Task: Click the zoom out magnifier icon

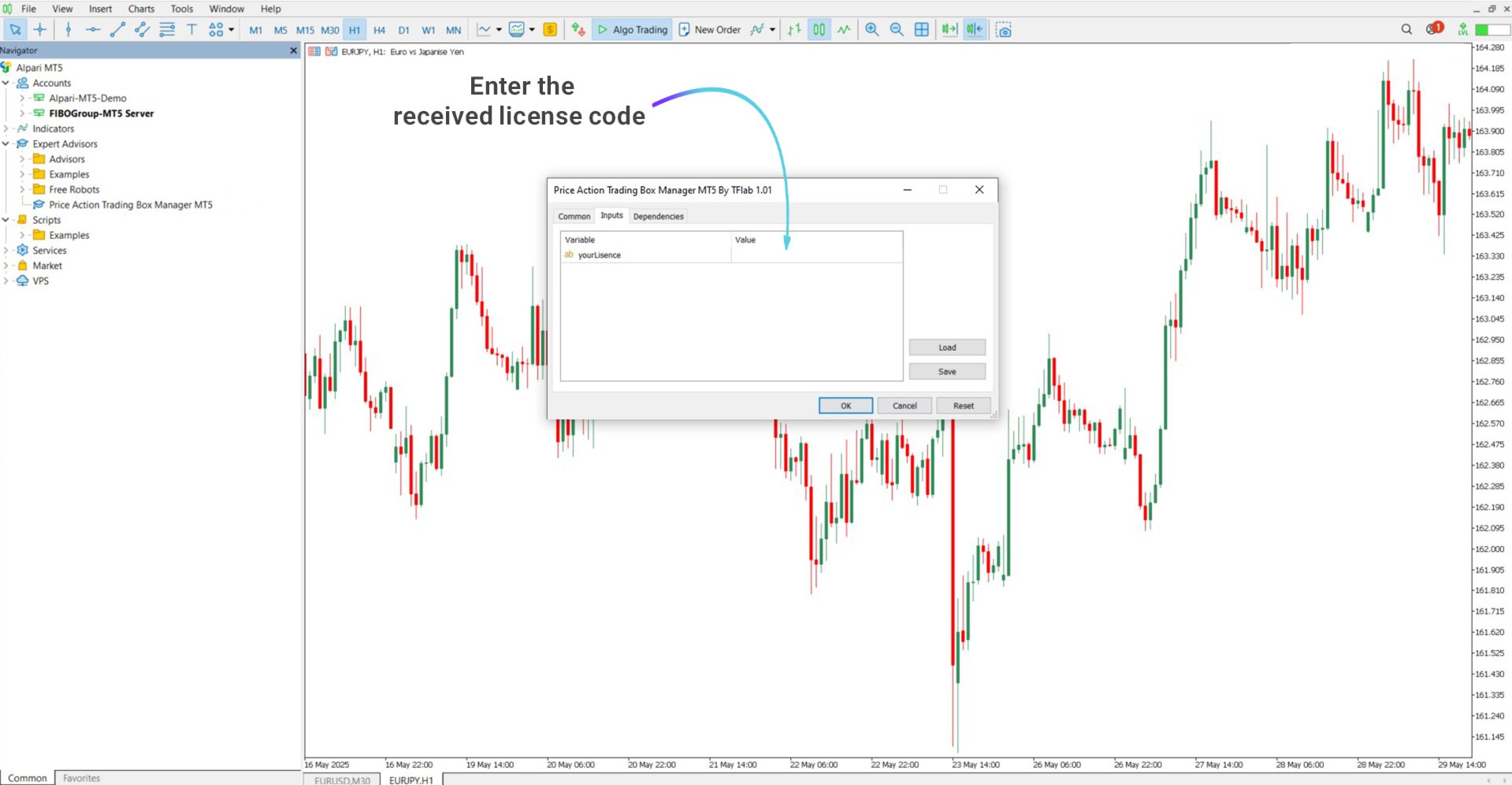Action: pos(897,30)
